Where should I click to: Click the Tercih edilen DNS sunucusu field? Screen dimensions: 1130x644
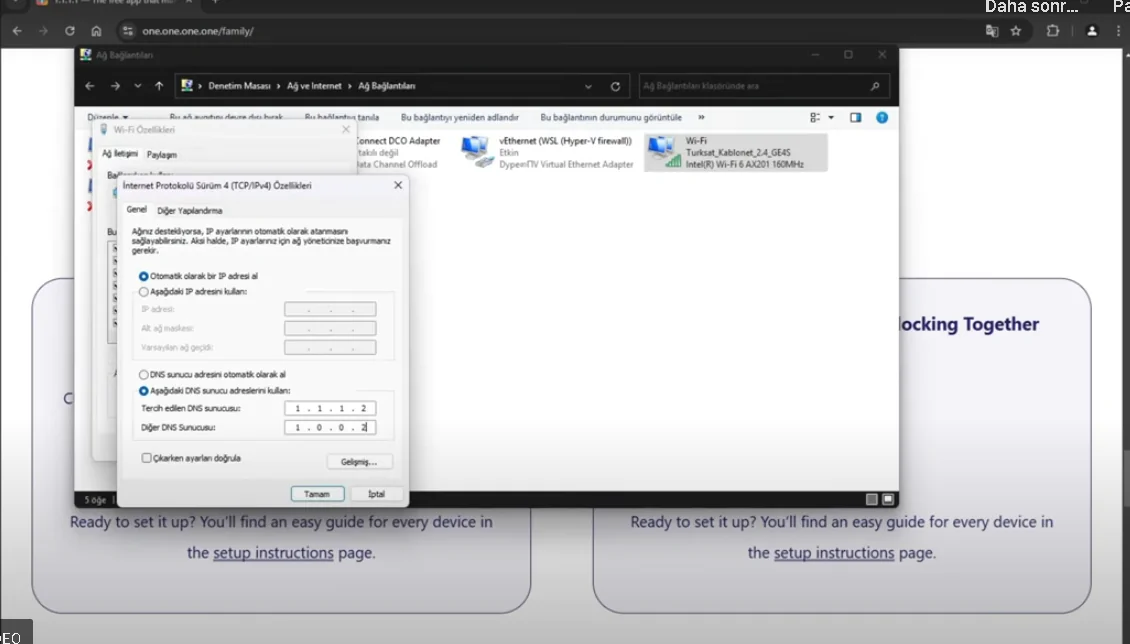click(329, 408)
